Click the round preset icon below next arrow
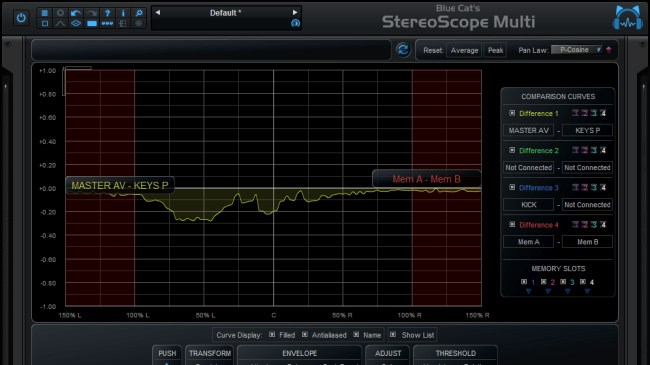The image size is (650, 365). click(295, 23)
